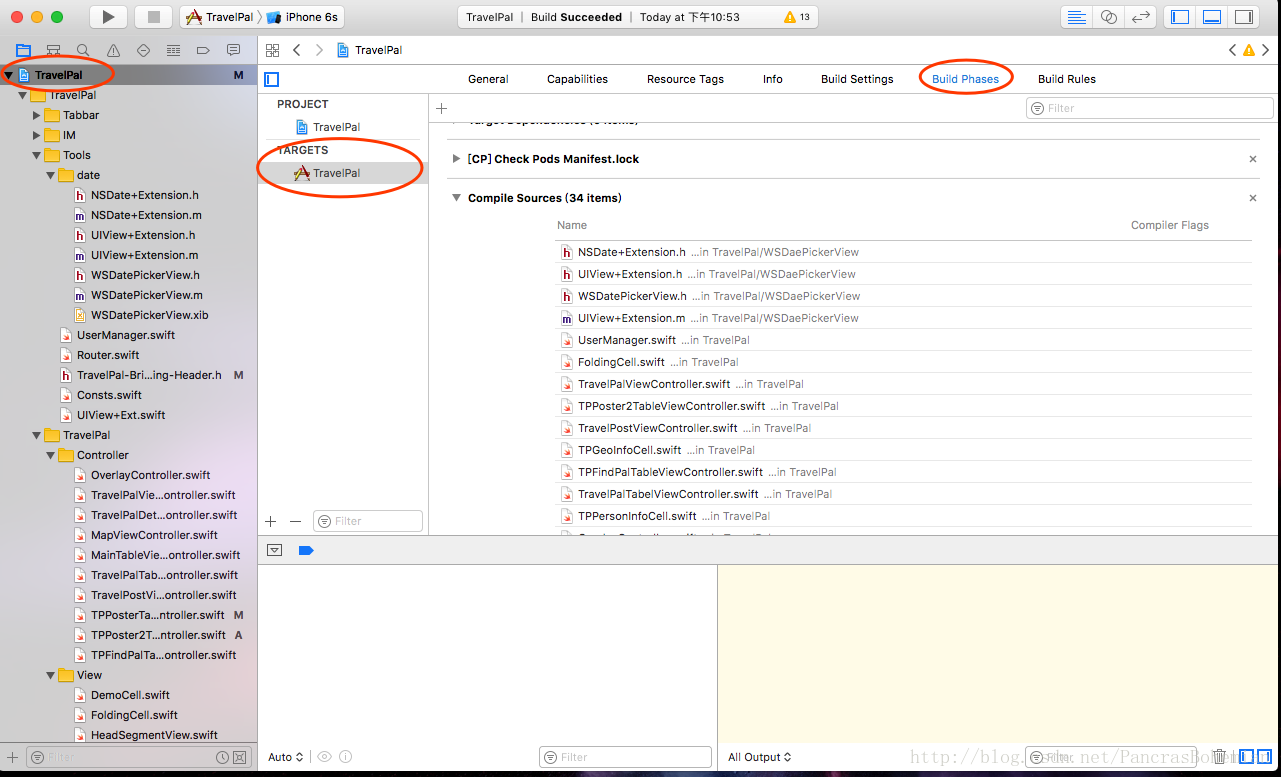This screenshot has height=777, width=1281.
Task: Jump to the next issue arrow
Action: pyautogui.click(x=1266, y=50)
